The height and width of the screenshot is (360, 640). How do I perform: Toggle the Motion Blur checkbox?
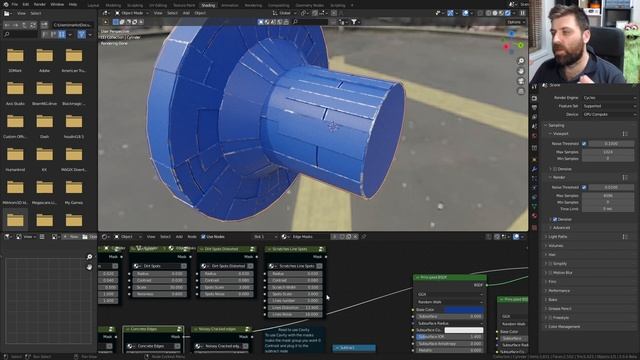coord(550,273)
